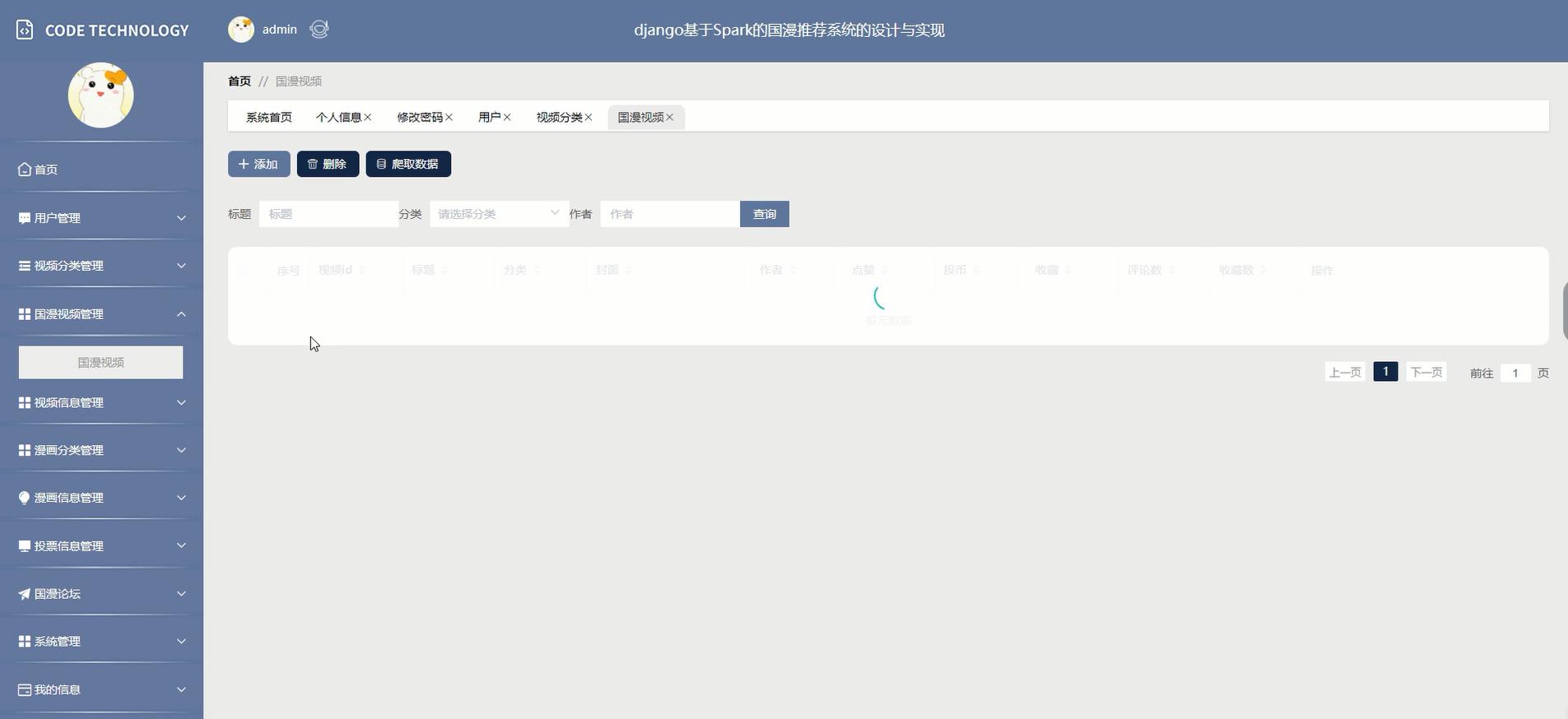Expand the 视频分类管理 chevron
Viewport: 1568px width, 719px height.
(x=181, y=266)
